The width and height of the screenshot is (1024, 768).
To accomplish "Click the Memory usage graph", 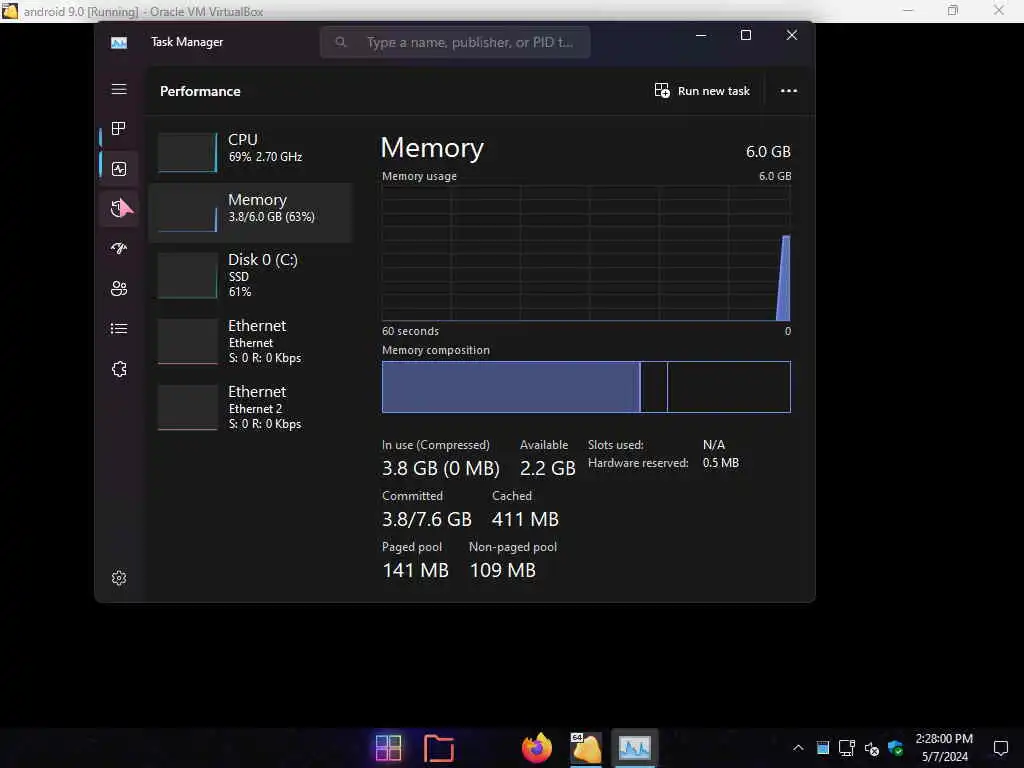I will pos(586,253).
